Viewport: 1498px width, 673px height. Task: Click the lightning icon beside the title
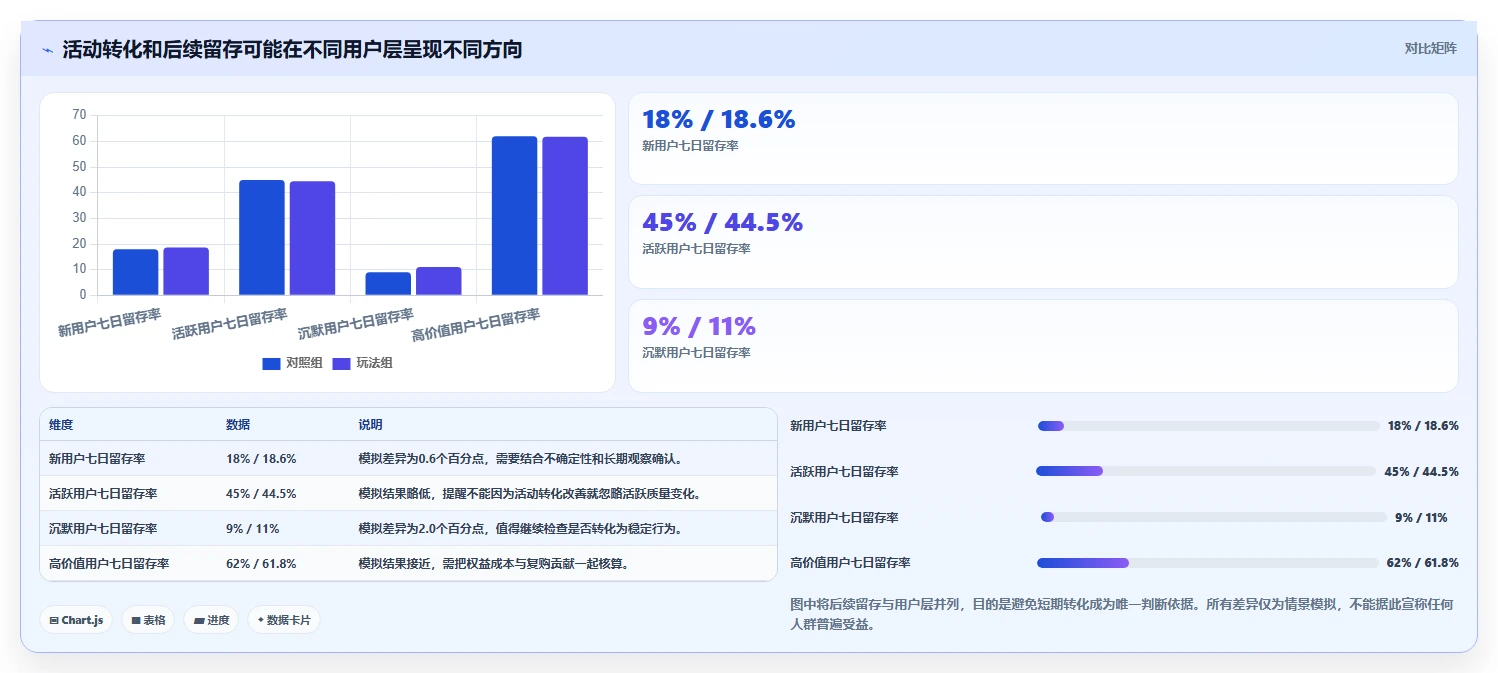pos(48,50)
